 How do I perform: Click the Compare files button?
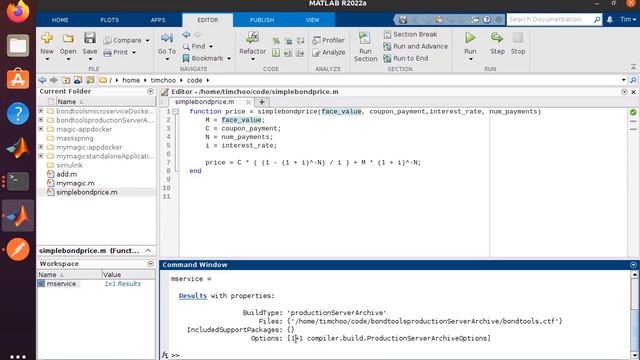pyautogui.click(x=127, y=40)
